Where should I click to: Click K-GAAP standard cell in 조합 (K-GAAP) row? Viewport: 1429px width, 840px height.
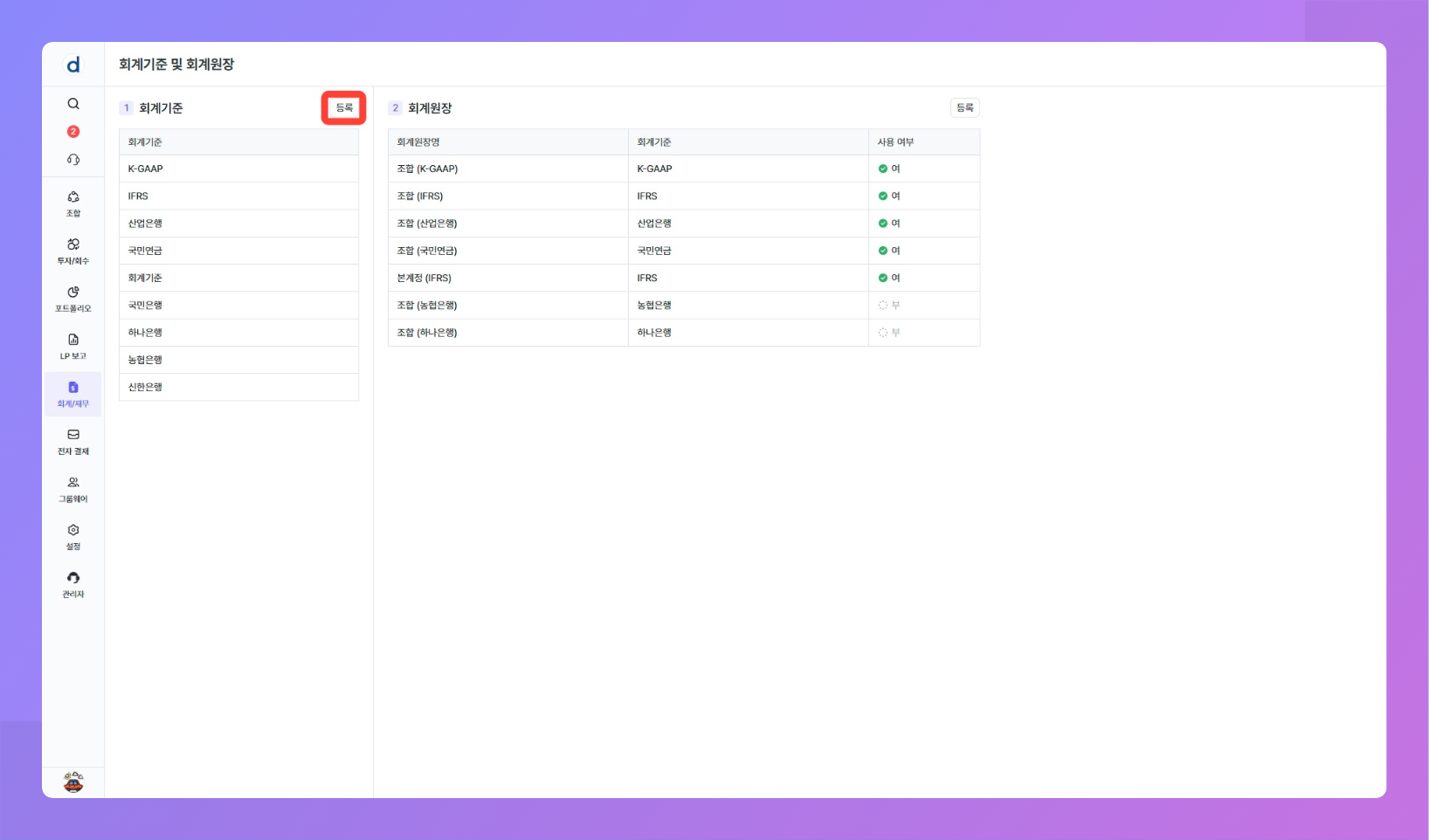(x=749, y=169)
